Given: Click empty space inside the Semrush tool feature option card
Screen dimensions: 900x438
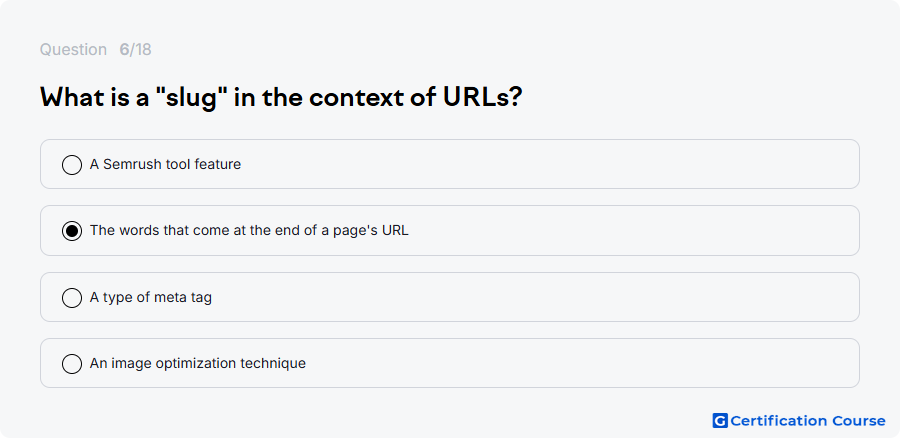Looking at the screenshot, I should point(545,164).
